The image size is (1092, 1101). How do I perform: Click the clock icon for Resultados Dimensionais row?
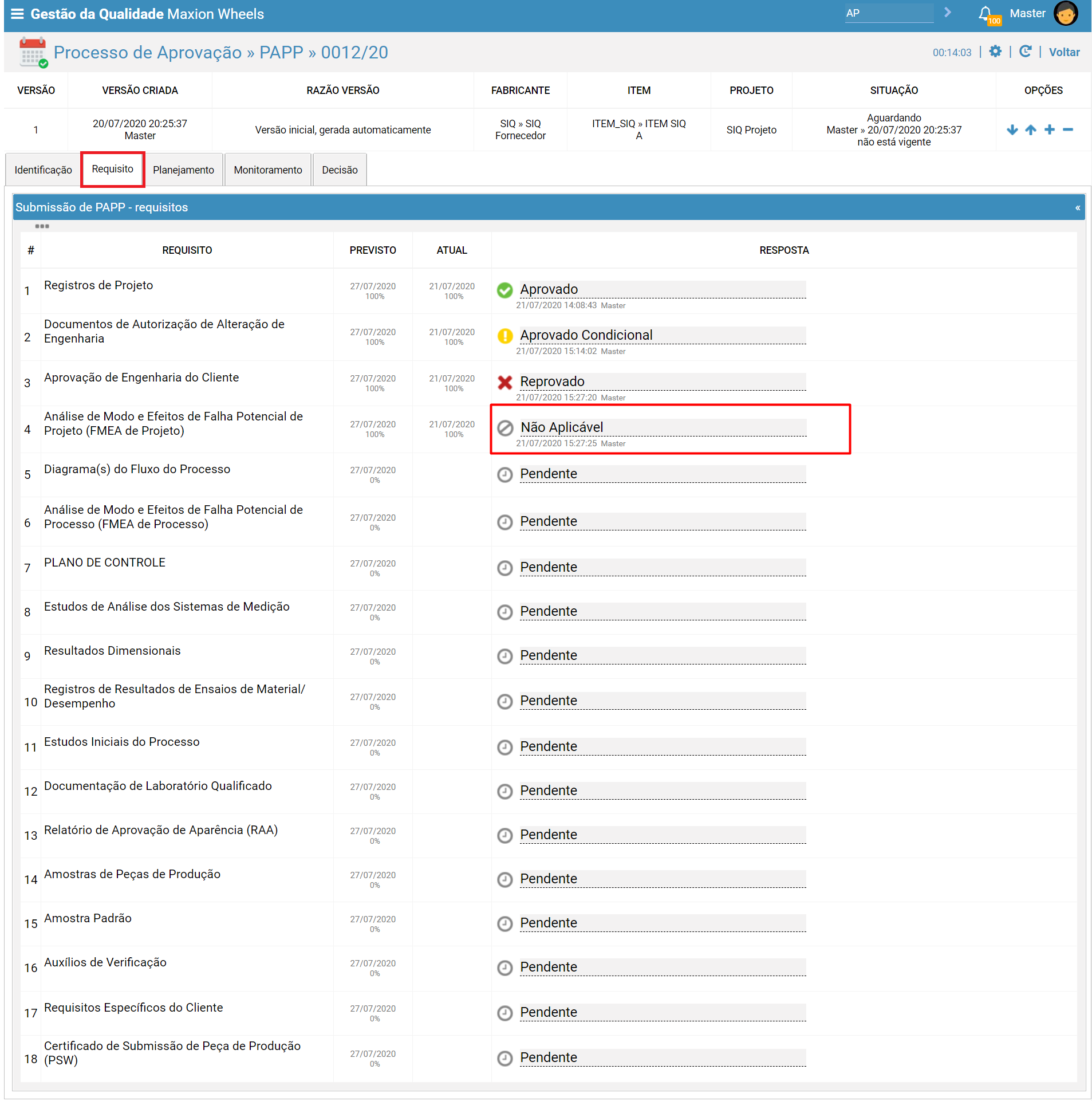(x=504, y=656)
